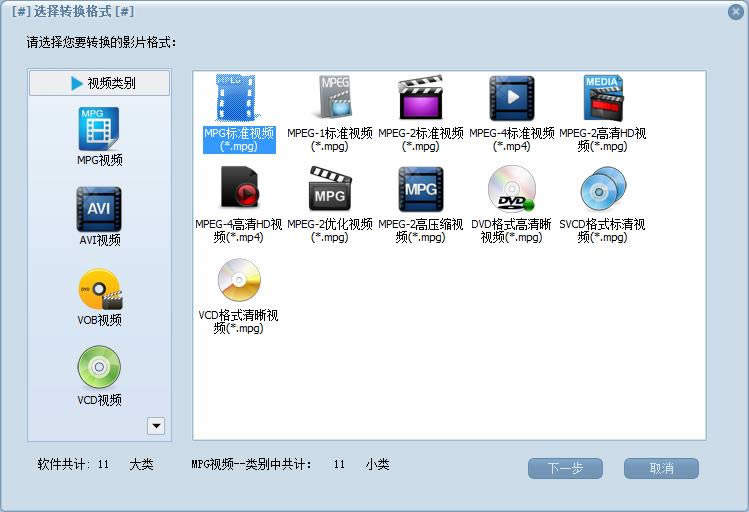
Task: Choose SVCD格式标清视频 blue discs icon
Action: click(603, 189)
